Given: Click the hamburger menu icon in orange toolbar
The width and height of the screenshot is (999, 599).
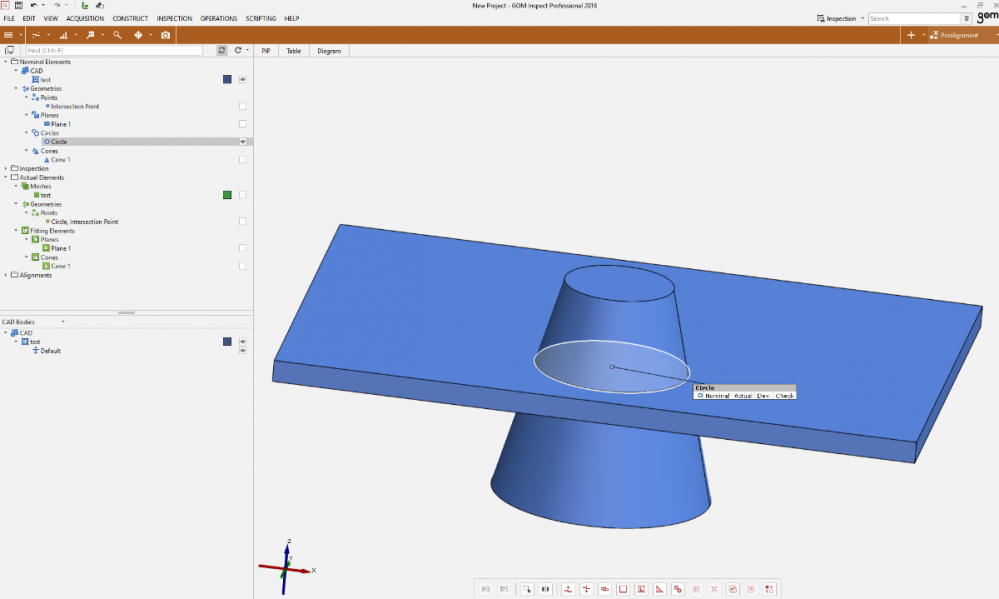Looking at the screenshot, I should [x=9, y=35].
